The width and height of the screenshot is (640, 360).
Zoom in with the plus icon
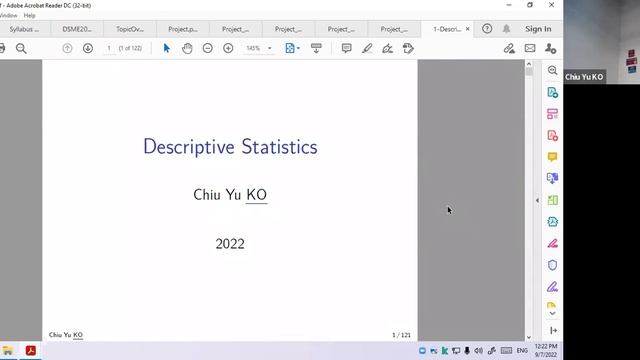(x=228, y=48)
